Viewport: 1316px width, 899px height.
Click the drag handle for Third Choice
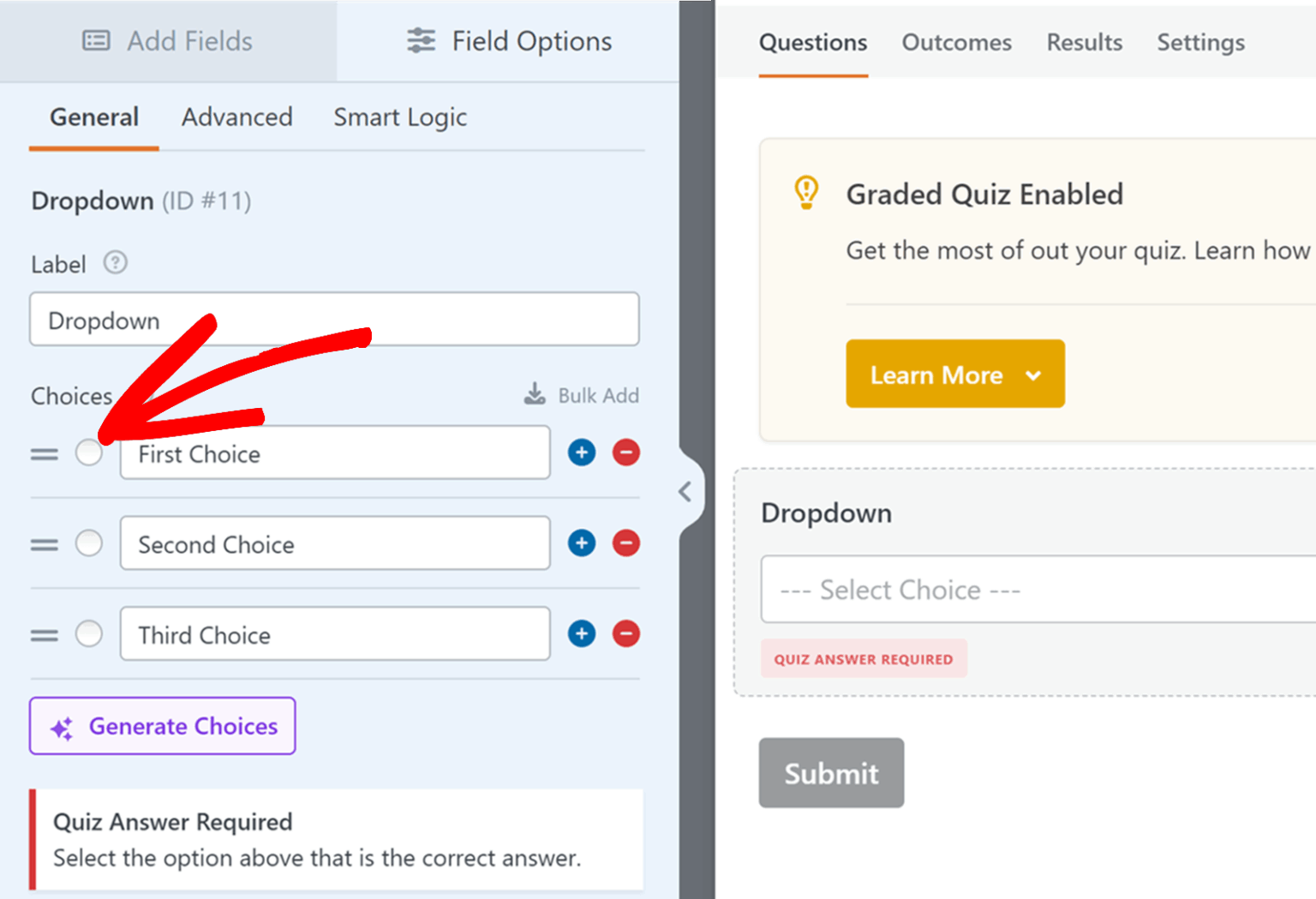tap(44, 634)
